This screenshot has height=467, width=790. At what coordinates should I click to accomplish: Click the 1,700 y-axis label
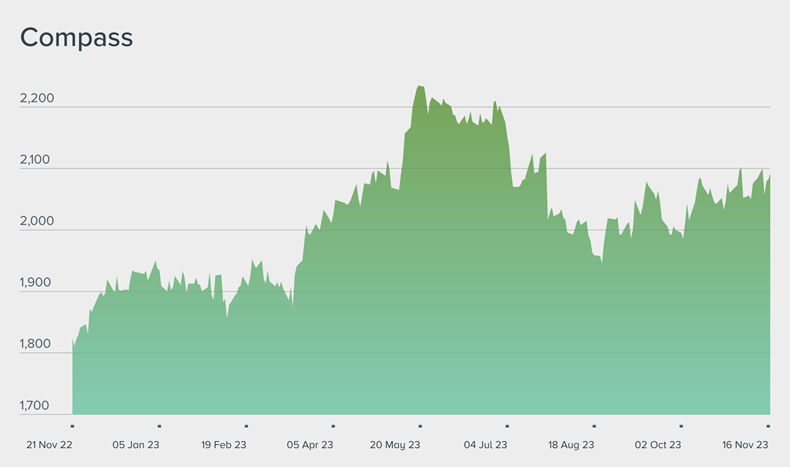(x=37, y=406)
